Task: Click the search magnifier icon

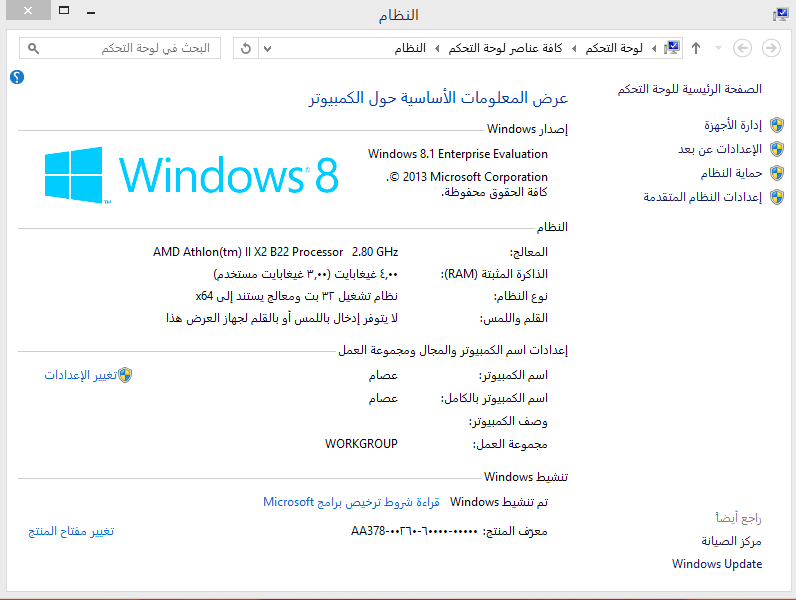Action: [34, 48]
